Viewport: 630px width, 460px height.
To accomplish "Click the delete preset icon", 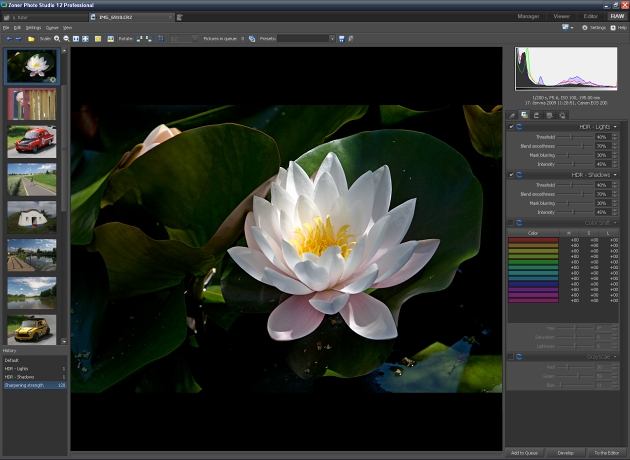I will click(x=351, y=39).
